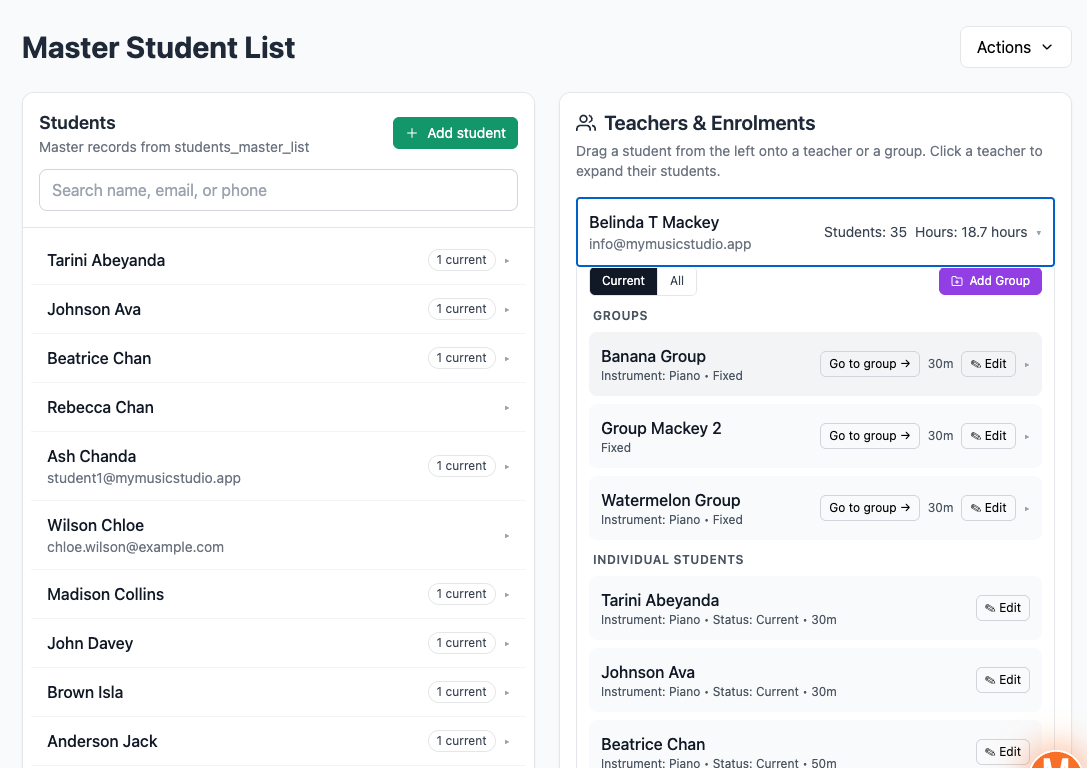Viewport: 1087px width, 768px height.
Task: Enable the All students filter
Action: [677, 281]
